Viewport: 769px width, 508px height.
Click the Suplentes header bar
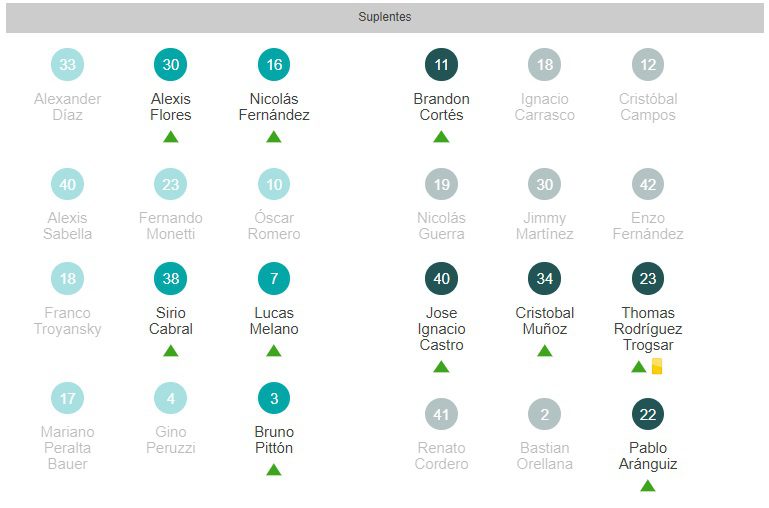[x=385, y=17]
